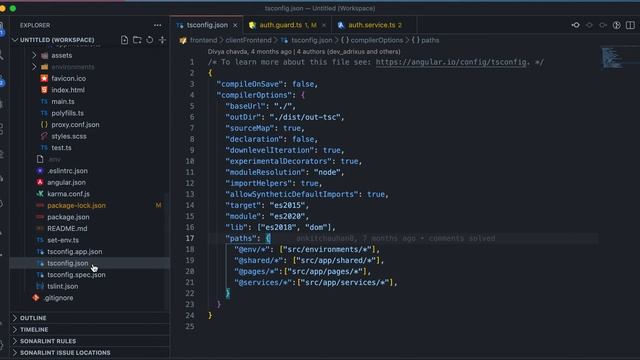Click the New File icon in Explorer
This screenshot has height=360, width=640.
click(124, 40)
